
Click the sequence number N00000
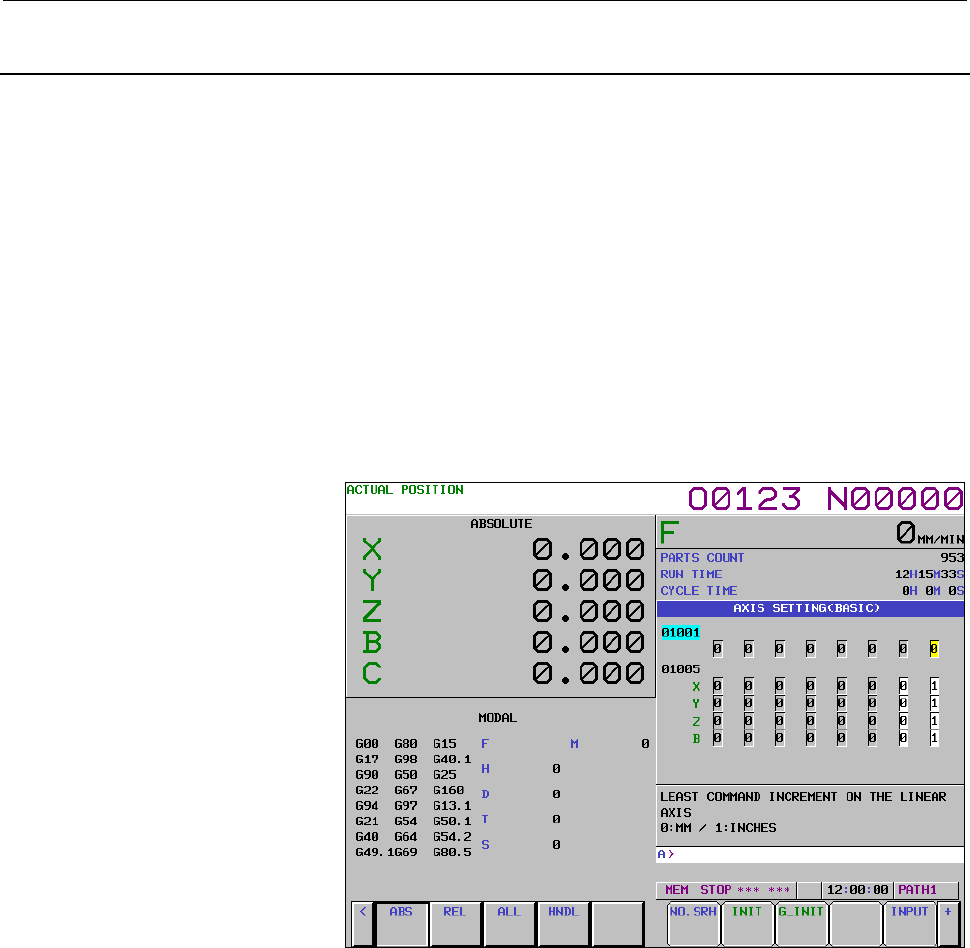pos(895,499)
